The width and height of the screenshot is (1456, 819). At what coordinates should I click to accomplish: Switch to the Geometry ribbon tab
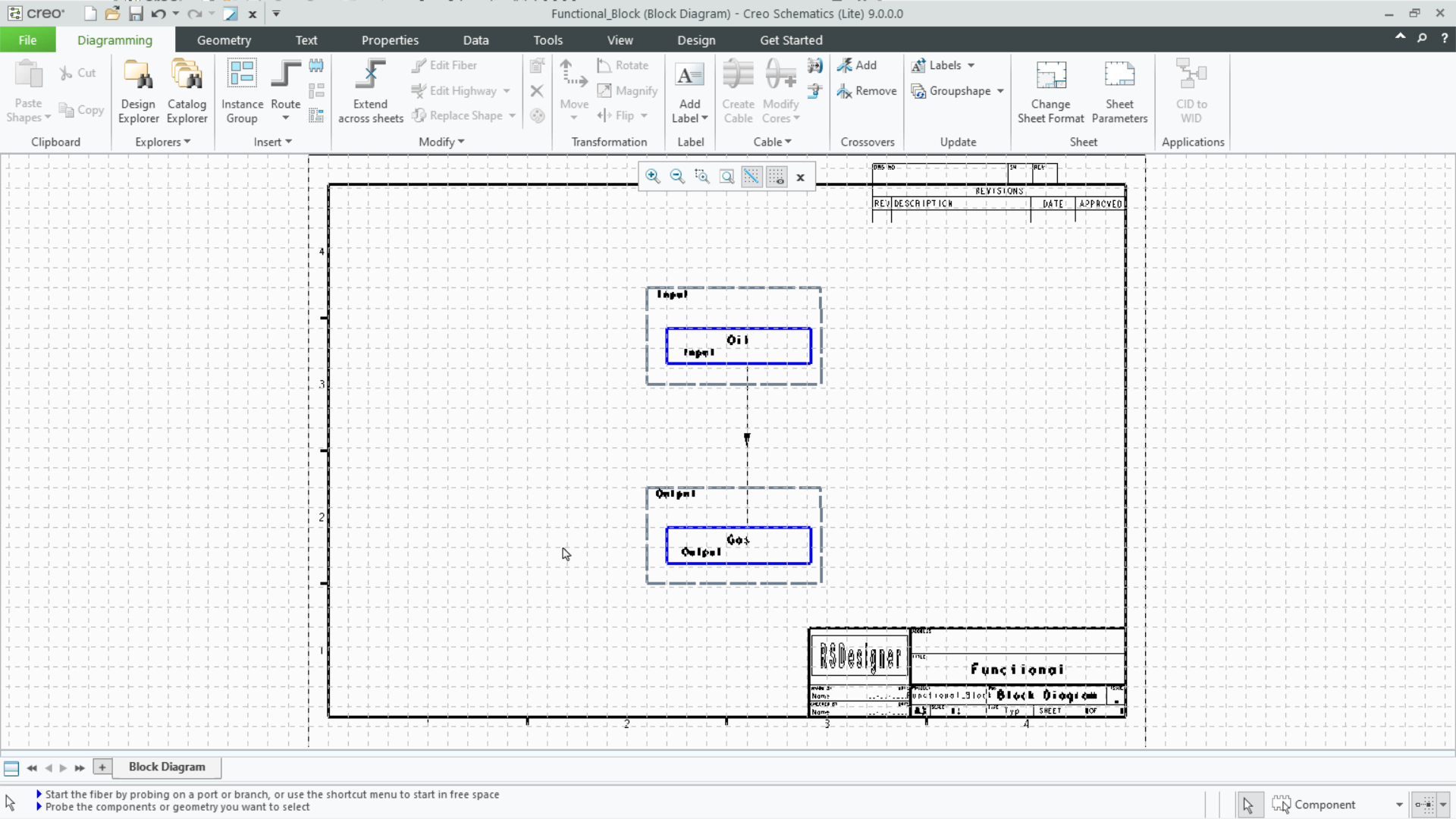[x=224, y=39]
